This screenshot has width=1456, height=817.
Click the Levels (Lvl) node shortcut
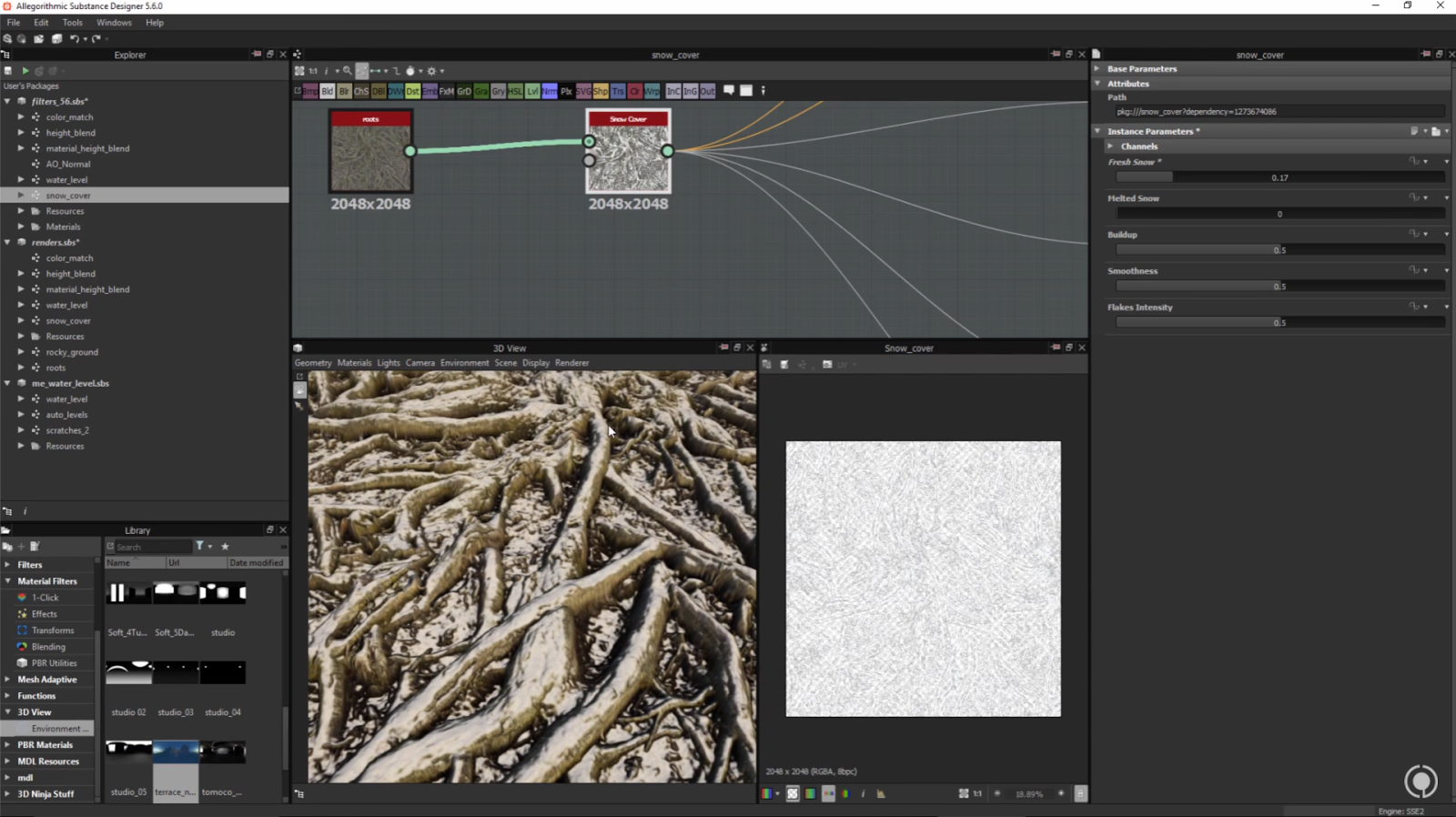(x=532, y=91)
